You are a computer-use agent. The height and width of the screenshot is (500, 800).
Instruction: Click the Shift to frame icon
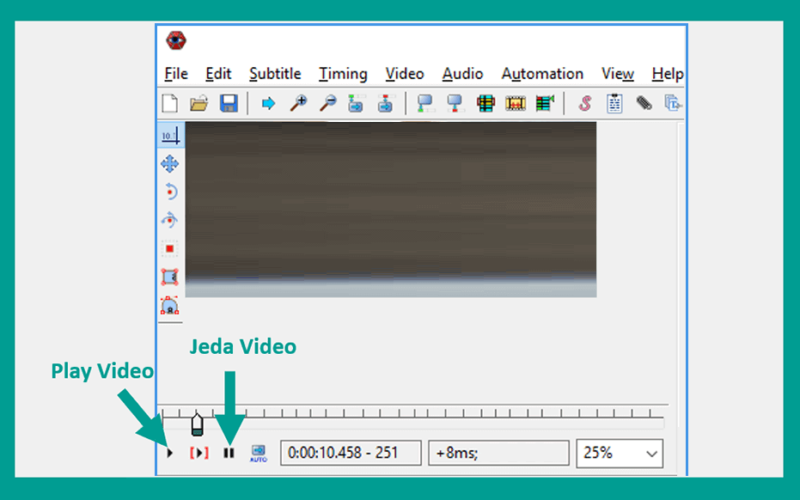tap(545, 104)
